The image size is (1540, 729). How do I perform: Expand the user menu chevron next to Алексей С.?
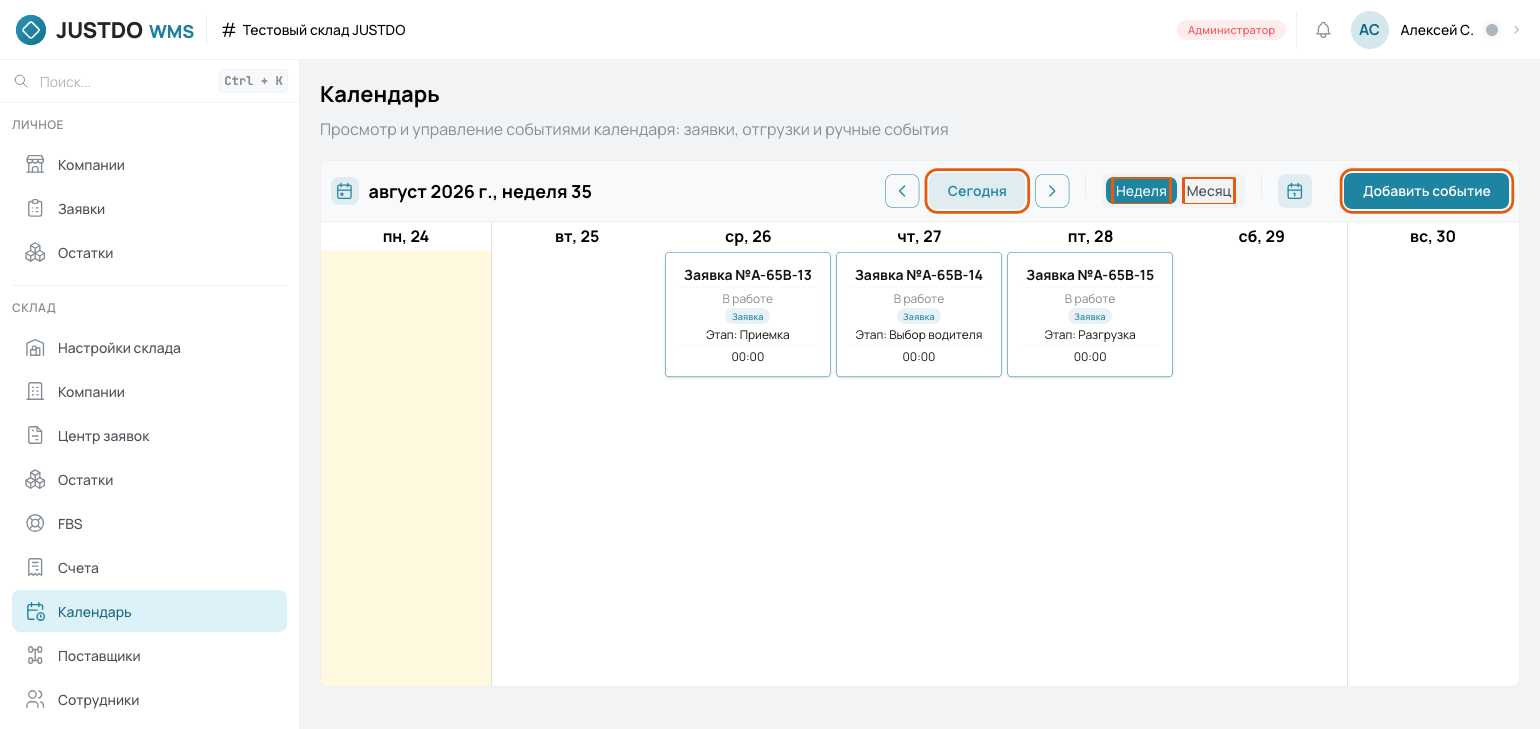[1516, 30]
